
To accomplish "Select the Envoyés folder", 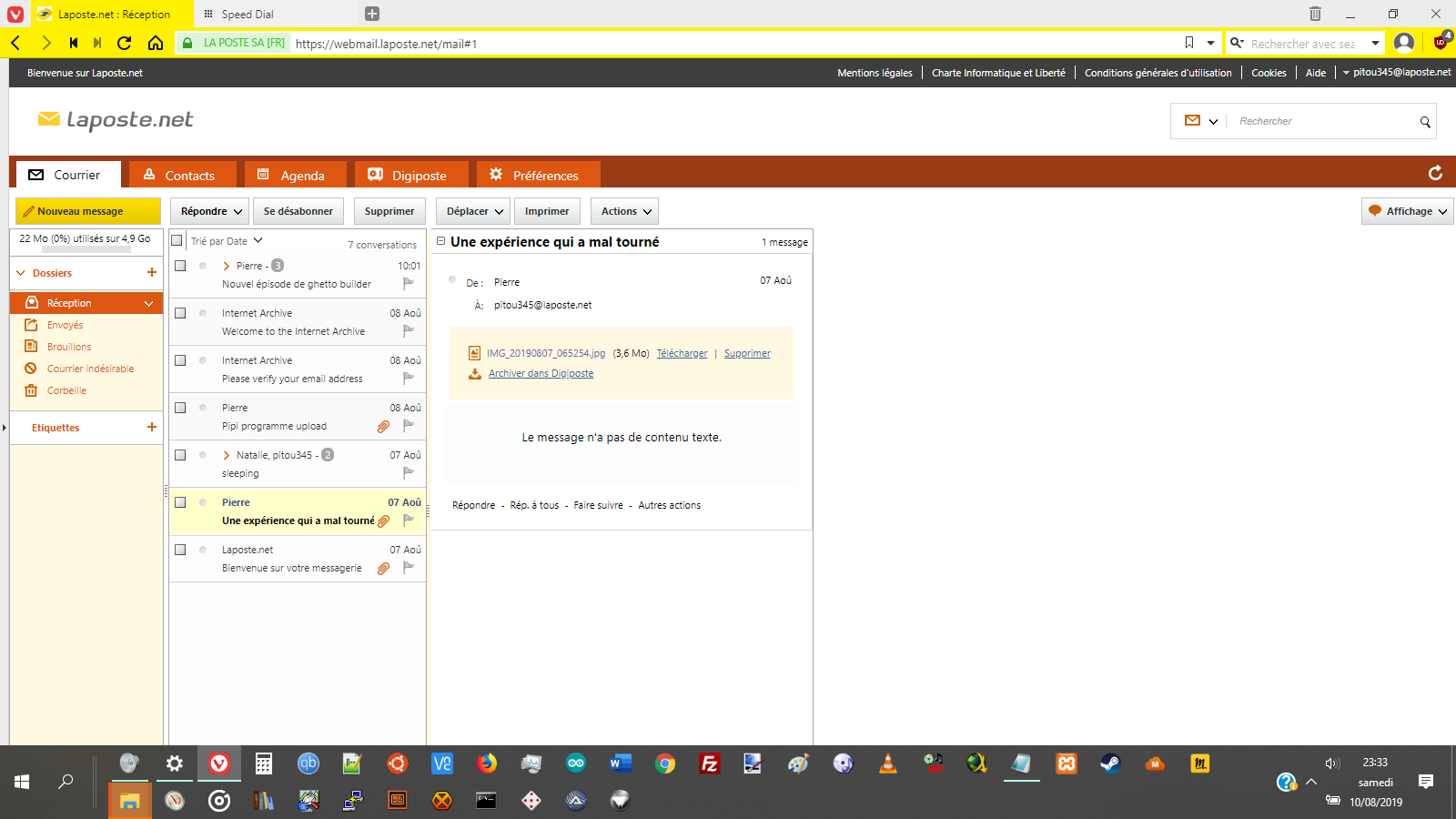I will [65, 325].
